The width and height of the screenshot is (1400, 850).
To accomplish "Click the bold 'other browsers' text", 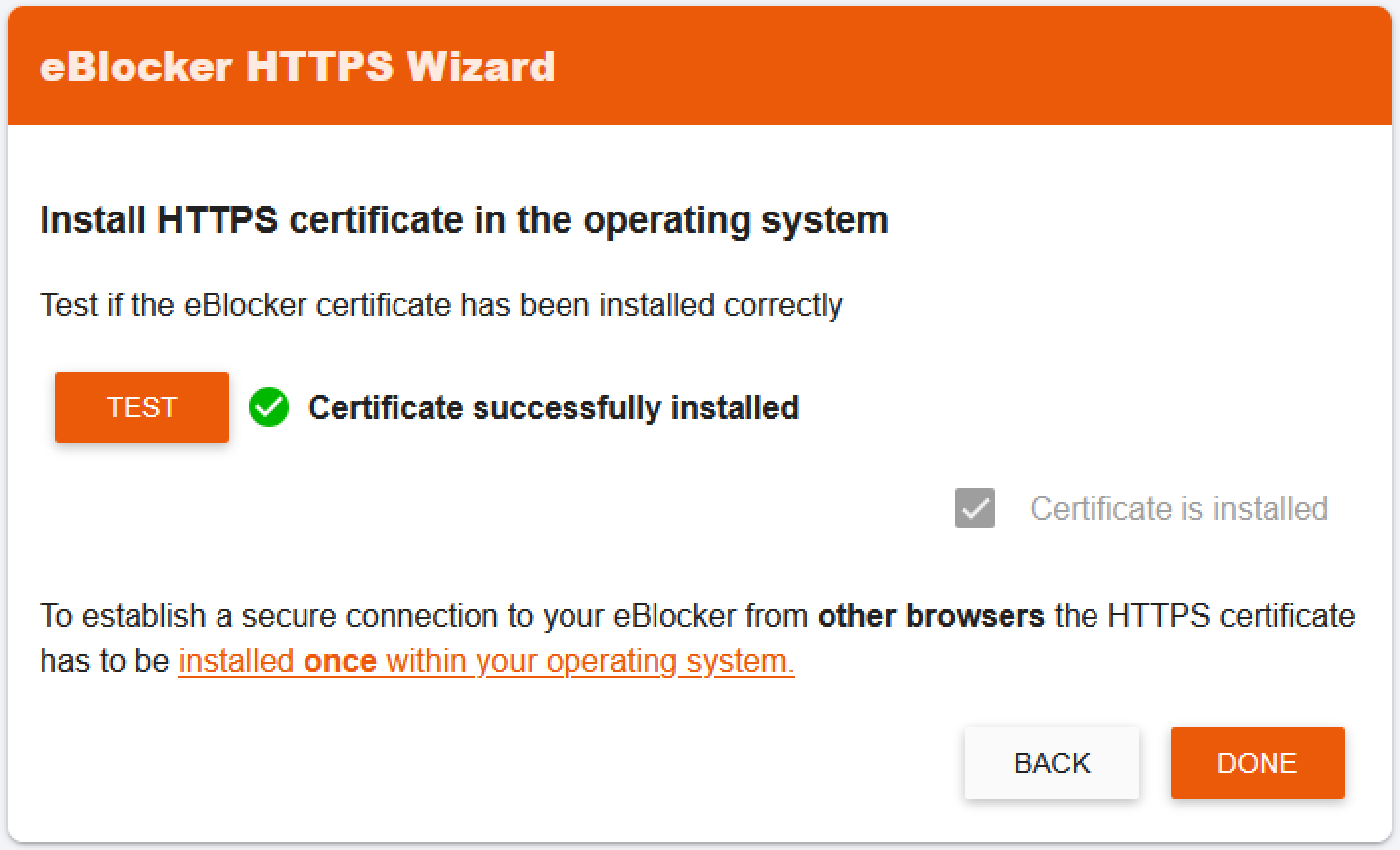I will point(931,616).
